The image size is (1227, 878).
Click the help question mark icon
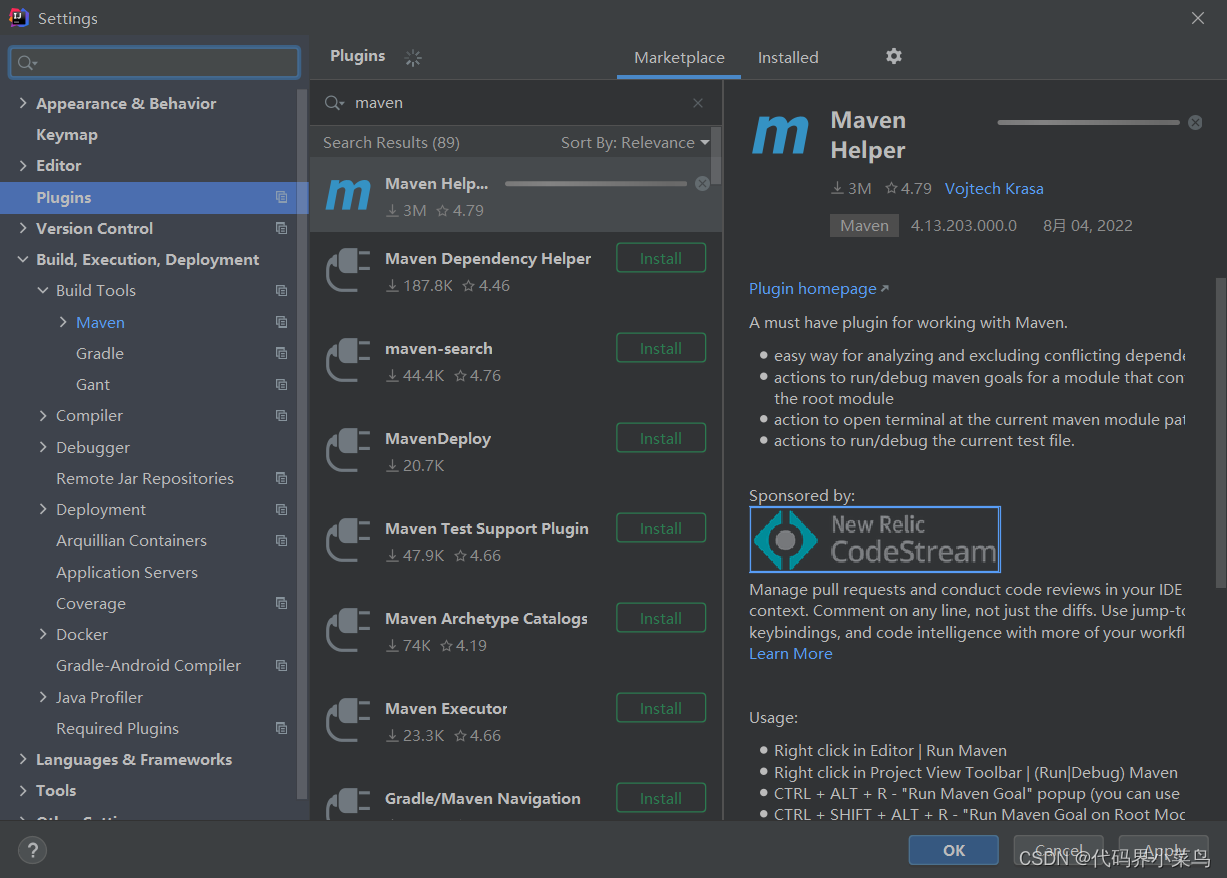coord(32,850)
